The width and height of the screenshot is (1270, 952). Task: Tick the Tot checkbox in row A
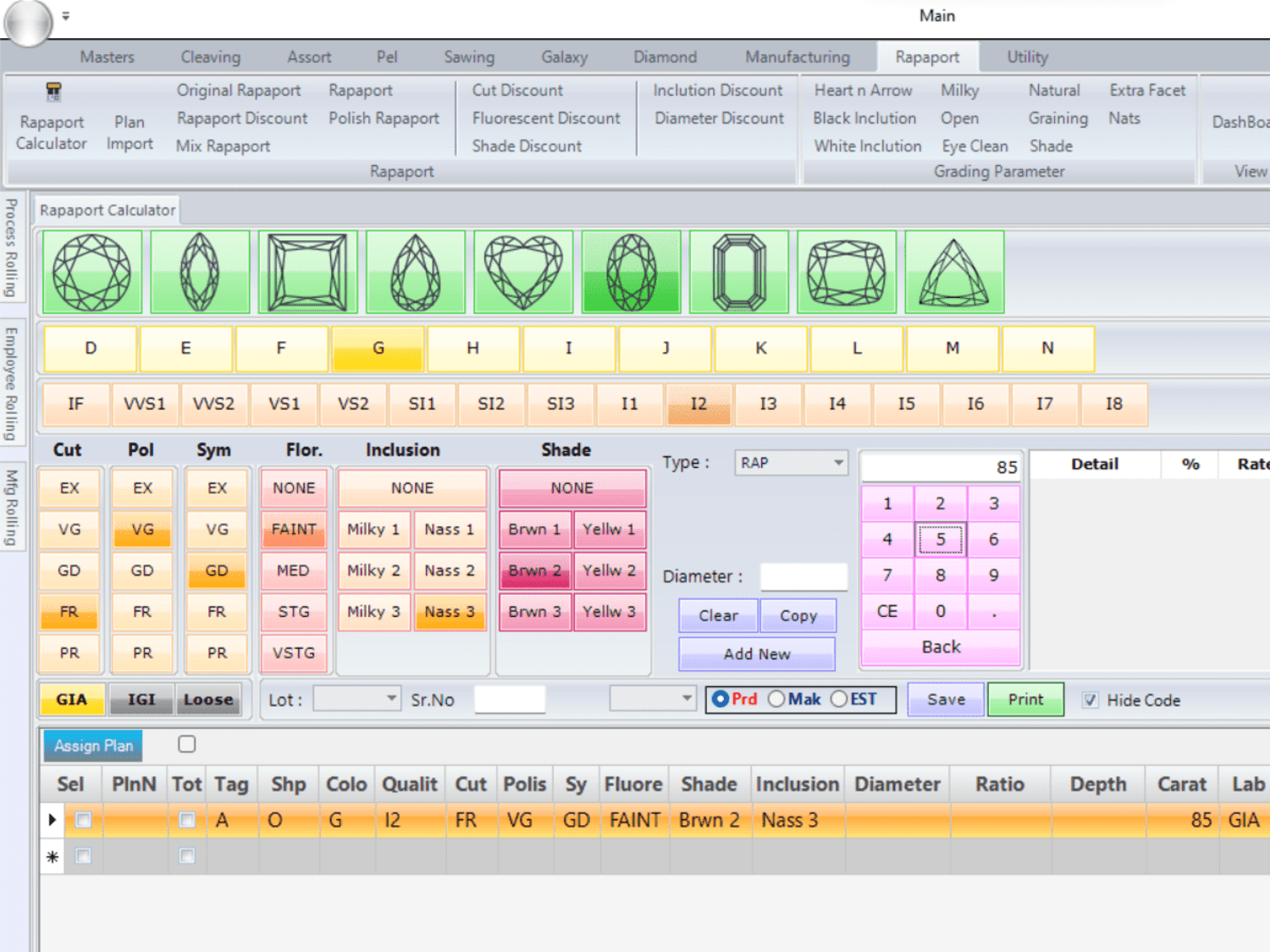187,820
